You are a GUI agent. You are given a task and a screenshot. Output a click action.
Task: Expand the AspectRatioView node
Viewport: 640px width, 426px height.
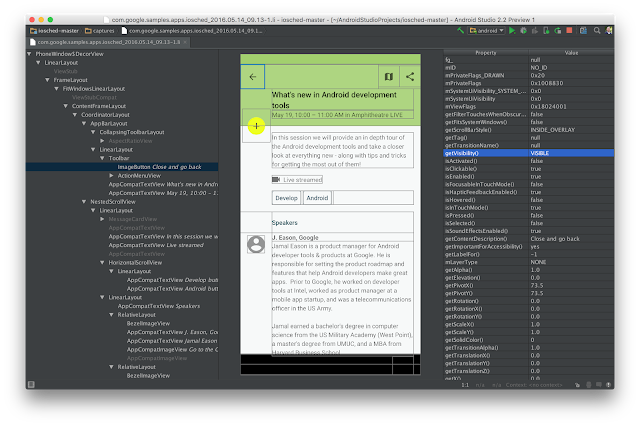point(102,141)
